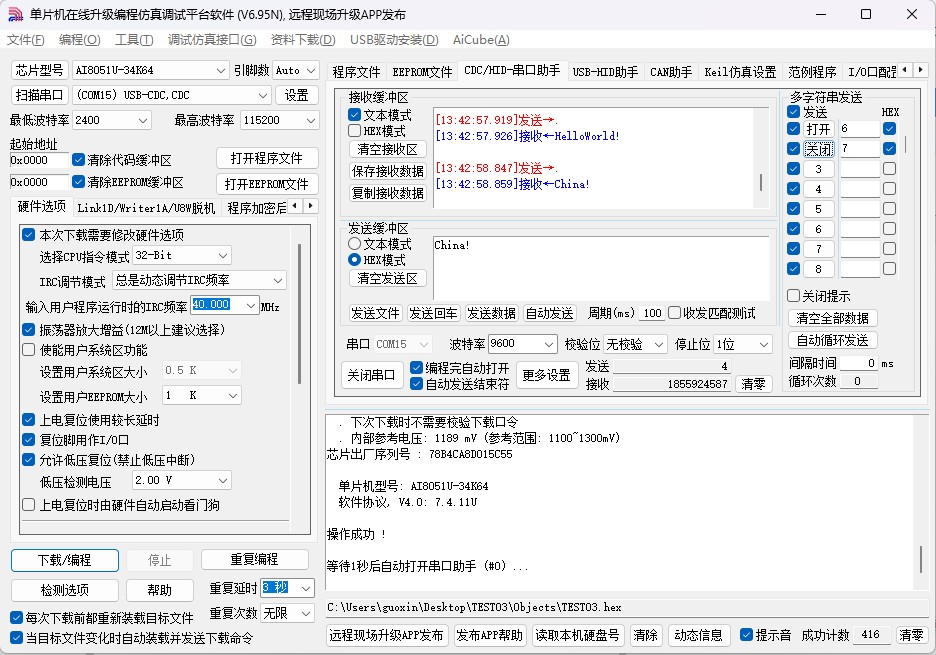Toggle 本次下载需要修改硬件选项 checkbox
936x655 pixels.
(28, 235)
